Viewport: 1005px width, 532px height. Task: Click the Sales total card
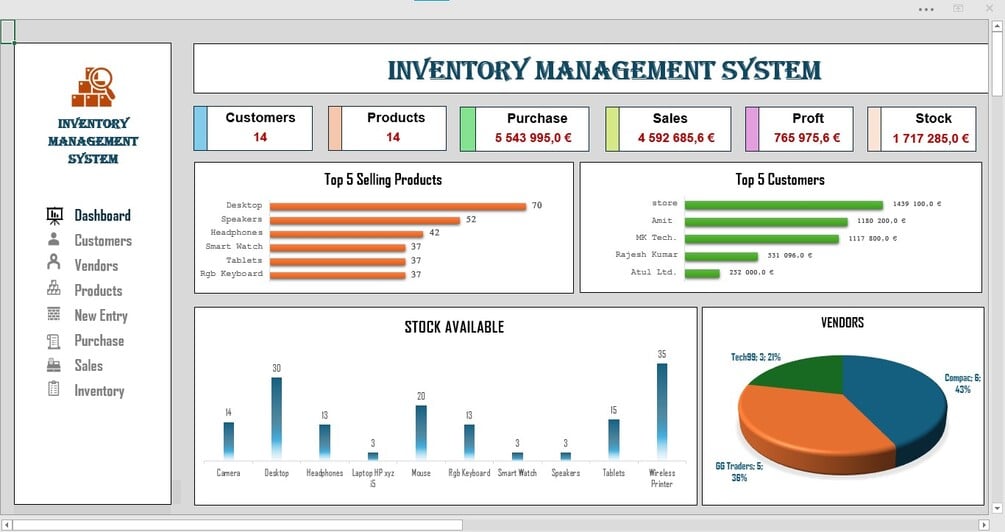pos(668,129)
